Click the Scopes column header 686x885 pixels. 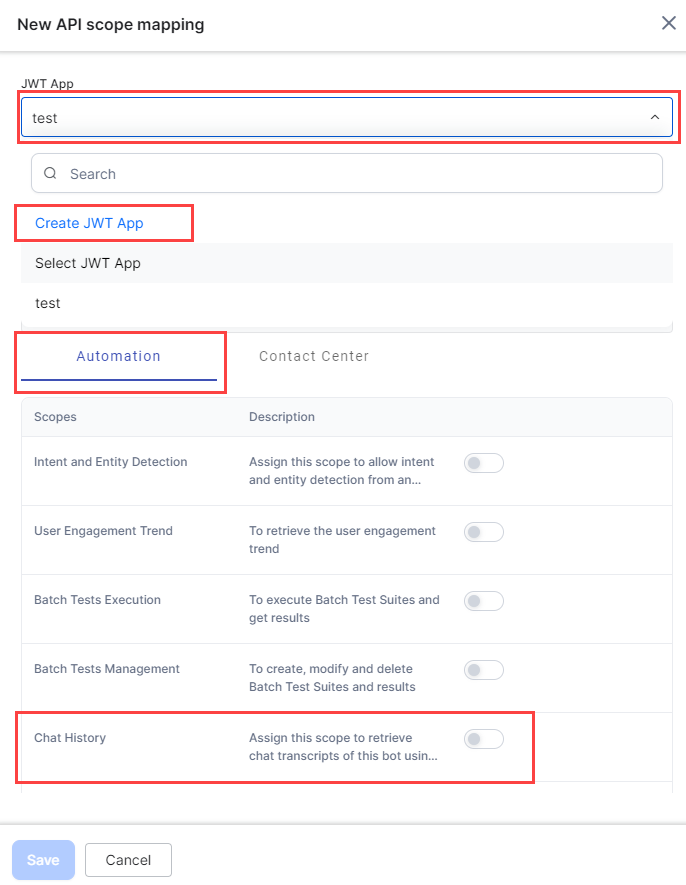[x=55, y=417]
